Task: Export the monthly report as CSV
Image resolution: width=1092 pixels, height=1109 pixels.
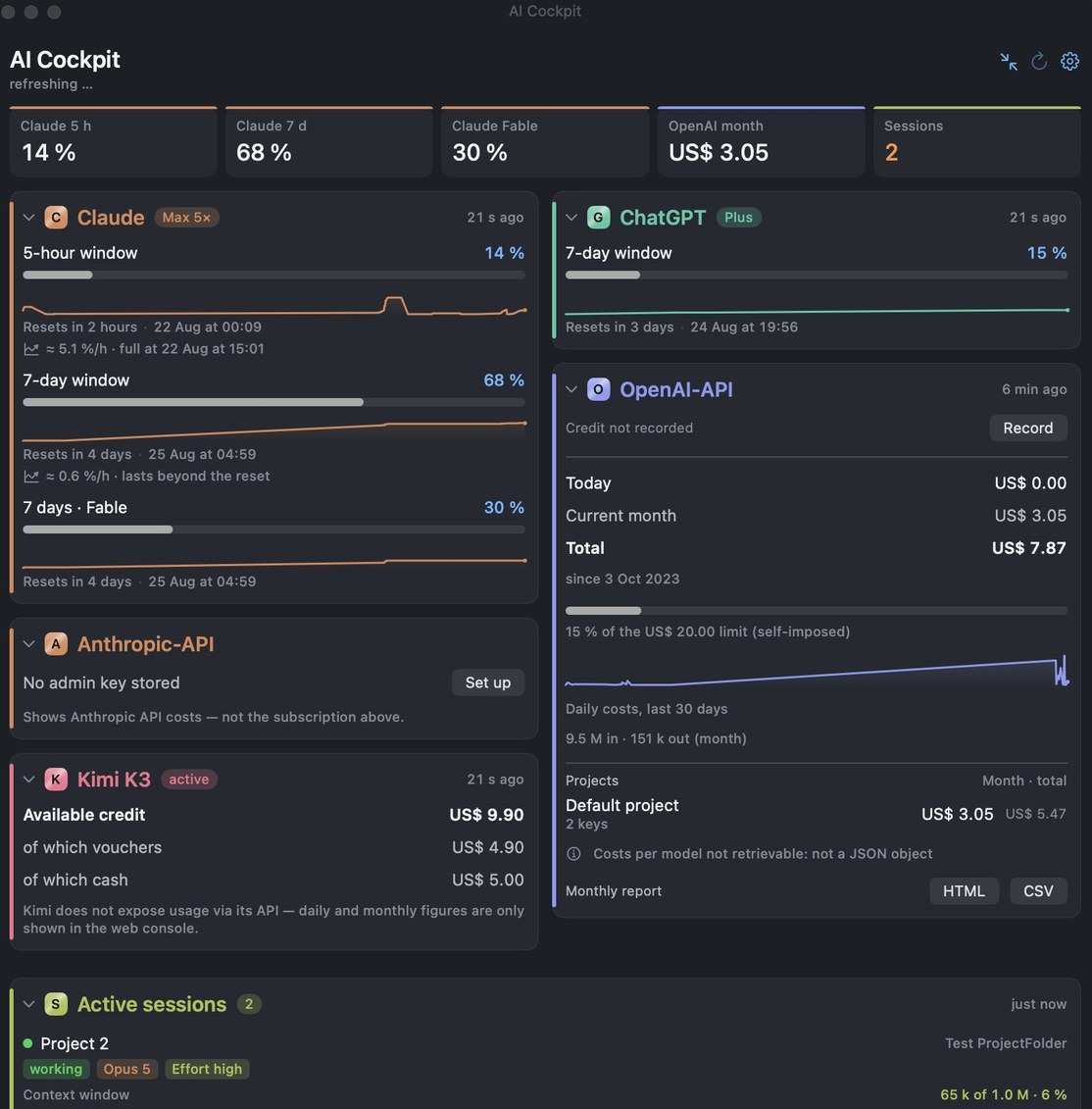Action: pos(1038,891)
